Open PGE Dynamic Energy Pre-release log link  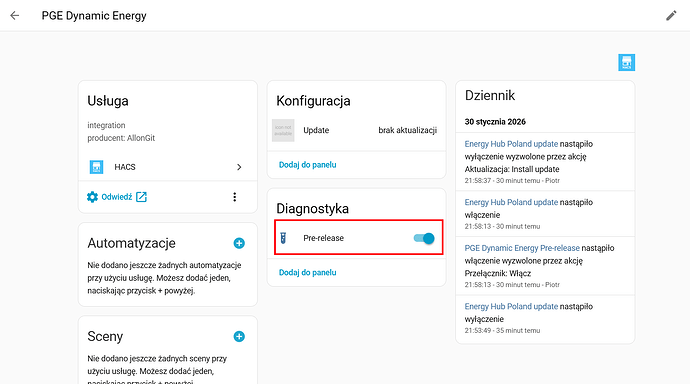522,248
